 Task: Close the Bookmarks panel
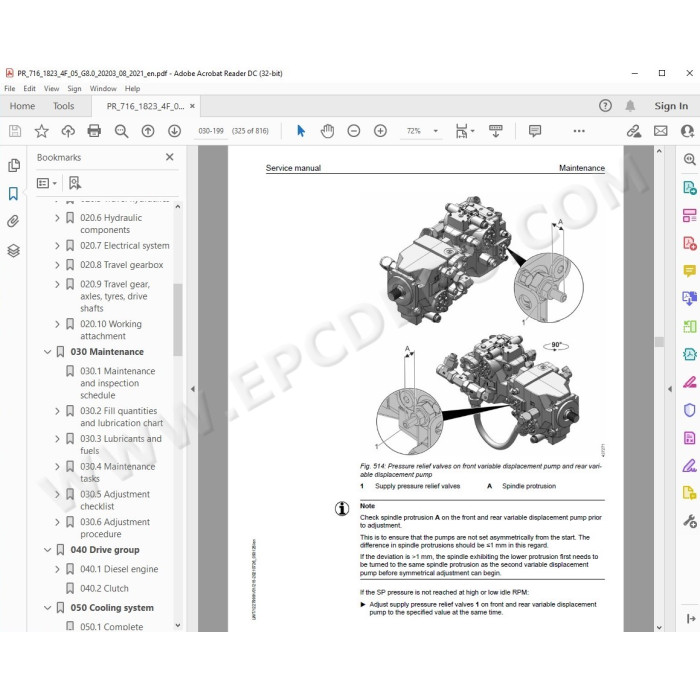pyautogui.click(x=170, y=157)
